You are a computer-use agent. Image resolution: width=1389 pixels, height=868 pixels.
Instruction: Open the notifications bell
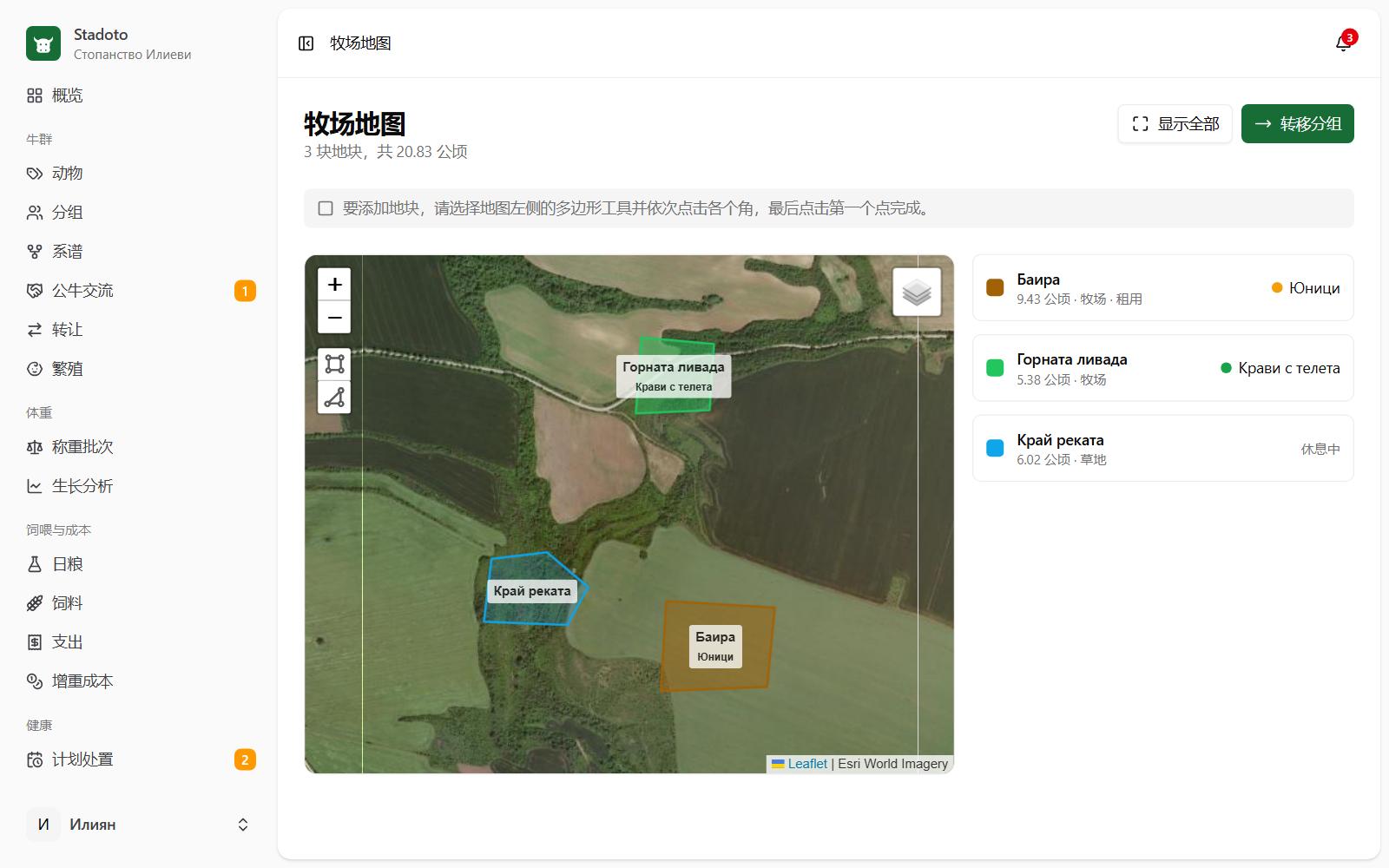1344,43
